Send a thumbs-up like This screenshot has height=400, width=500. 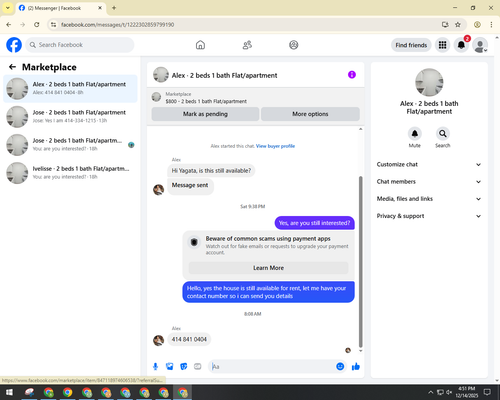[x=356, y=367]
